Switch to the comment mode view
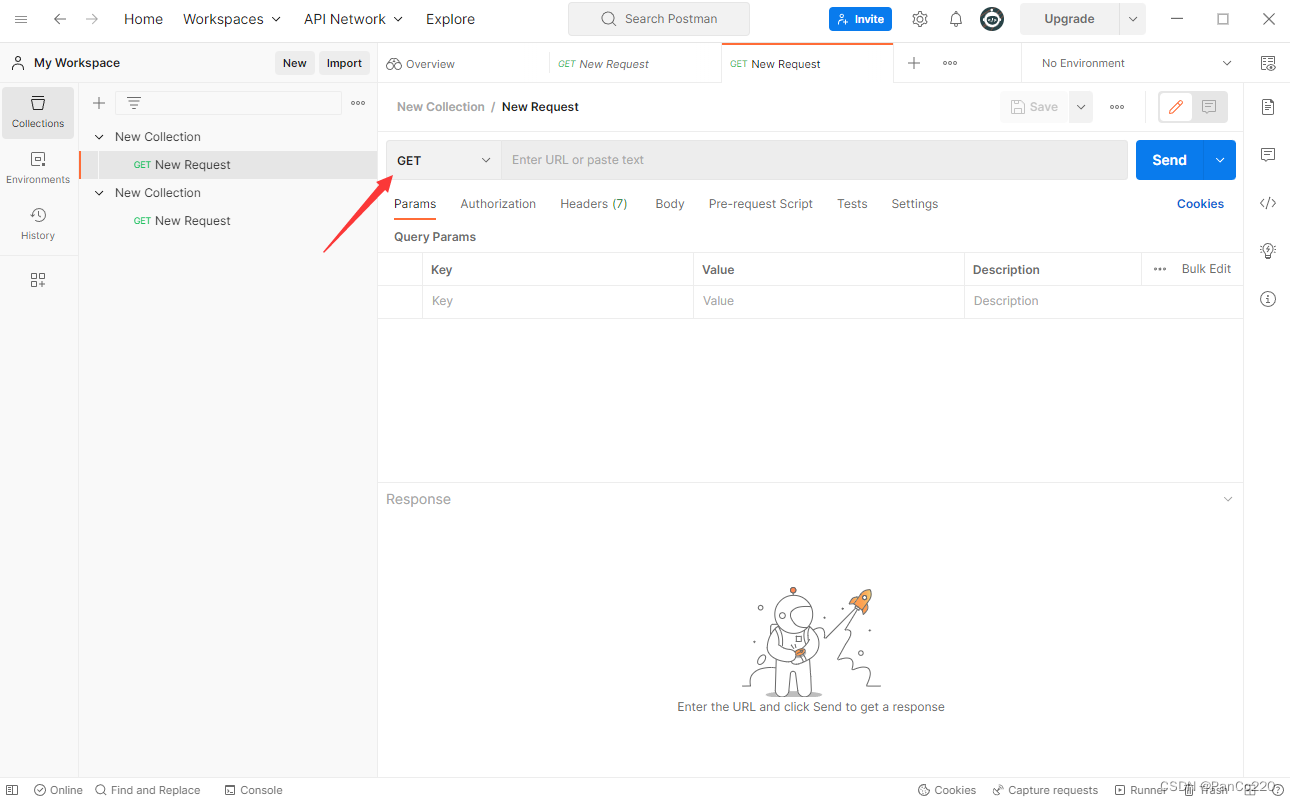 click(1209, 107)
